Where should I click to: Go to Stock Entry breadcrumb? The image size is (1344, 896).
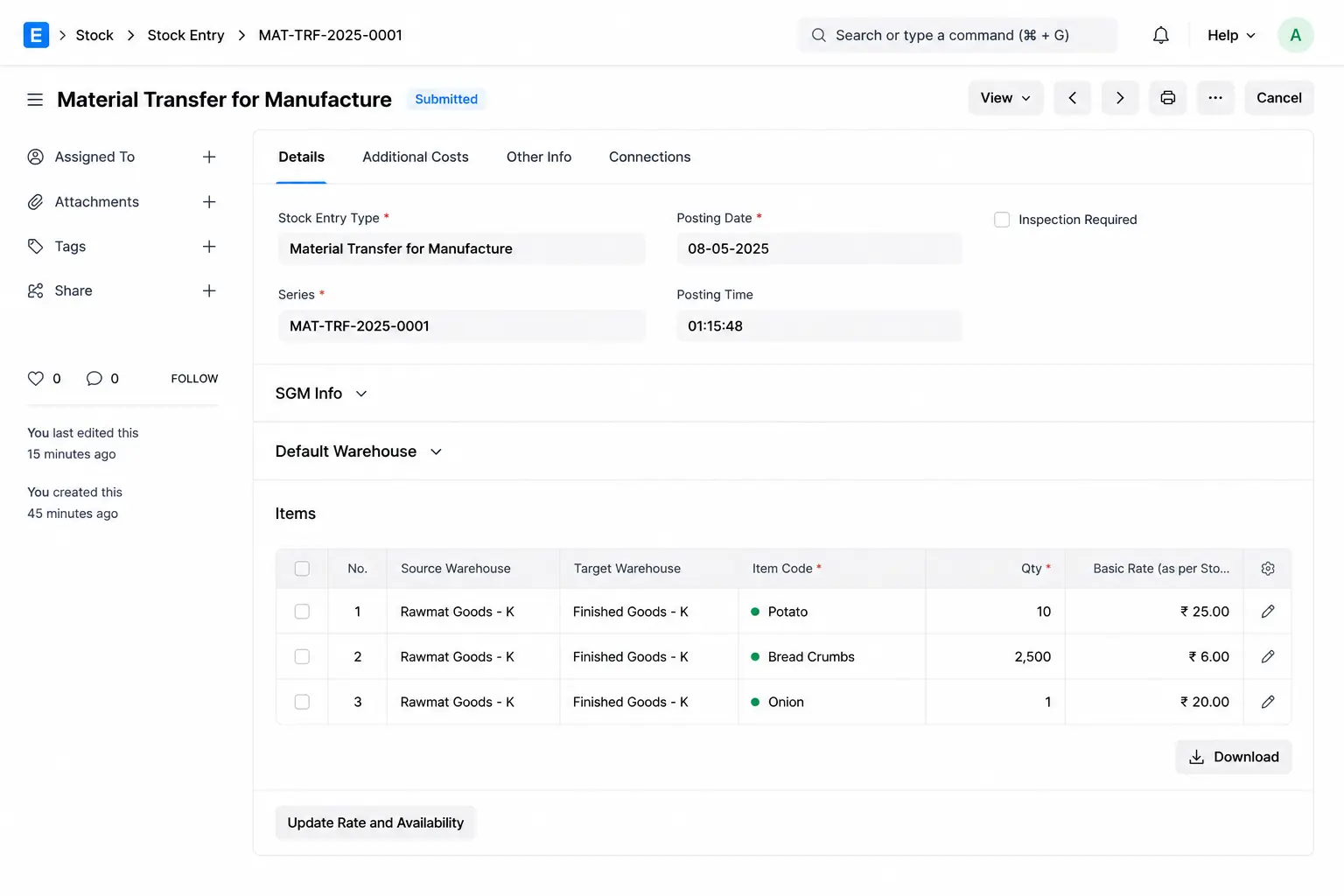point(185,35)
